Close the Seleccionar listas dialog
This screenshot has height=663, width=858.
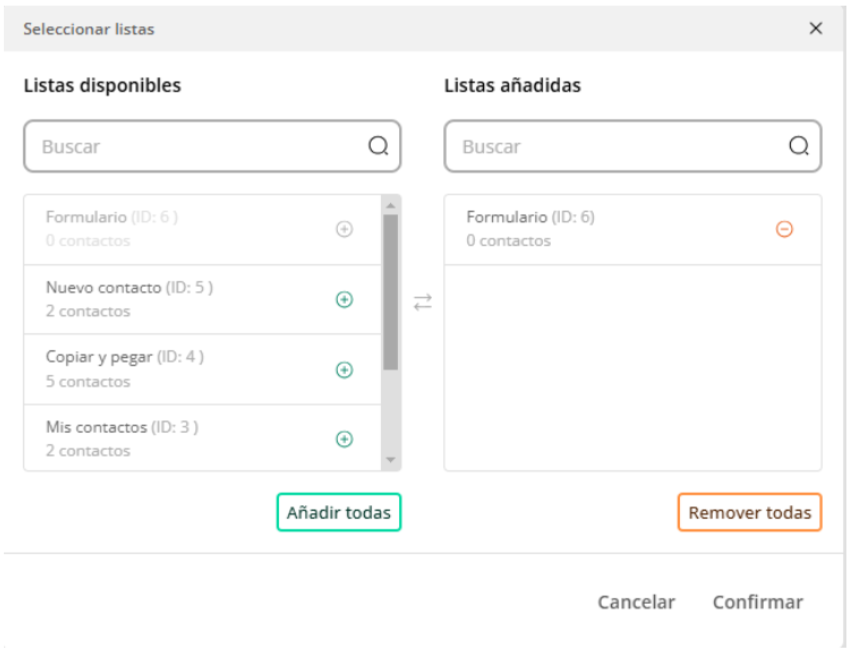pos(815,28)
